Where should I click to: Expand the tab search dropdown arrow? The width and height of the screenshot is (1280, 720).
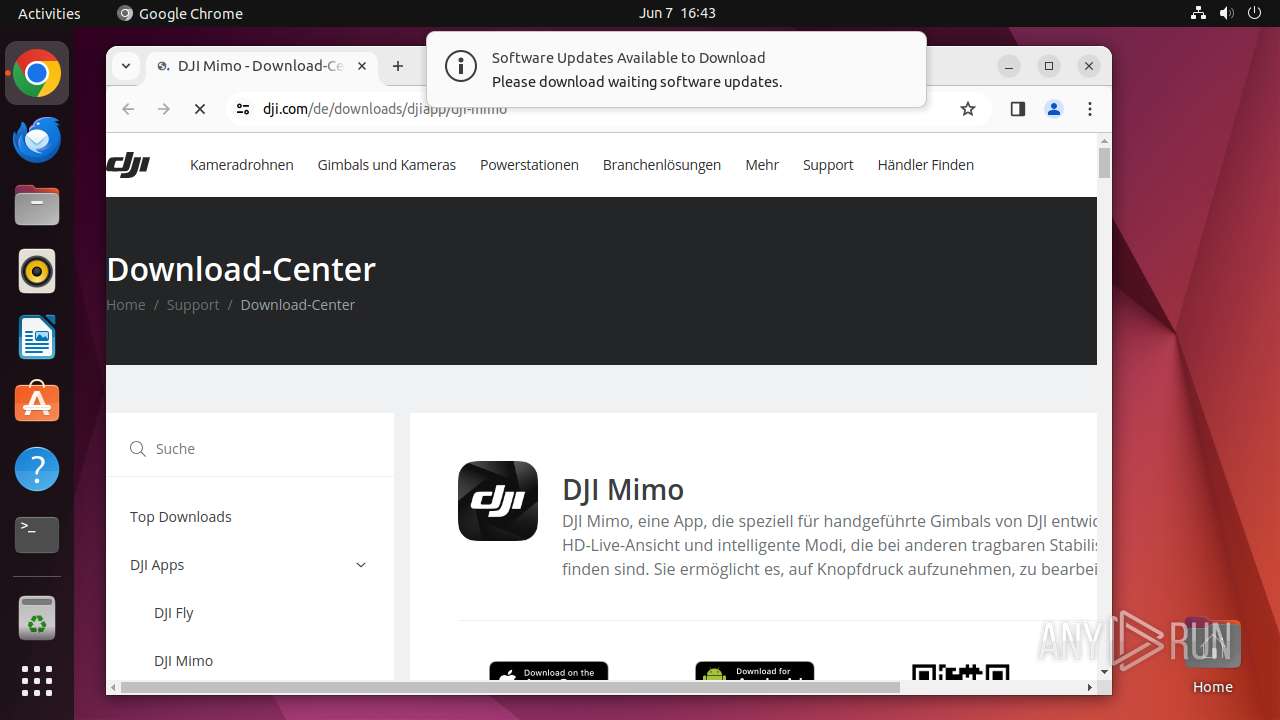click(126, 66)
